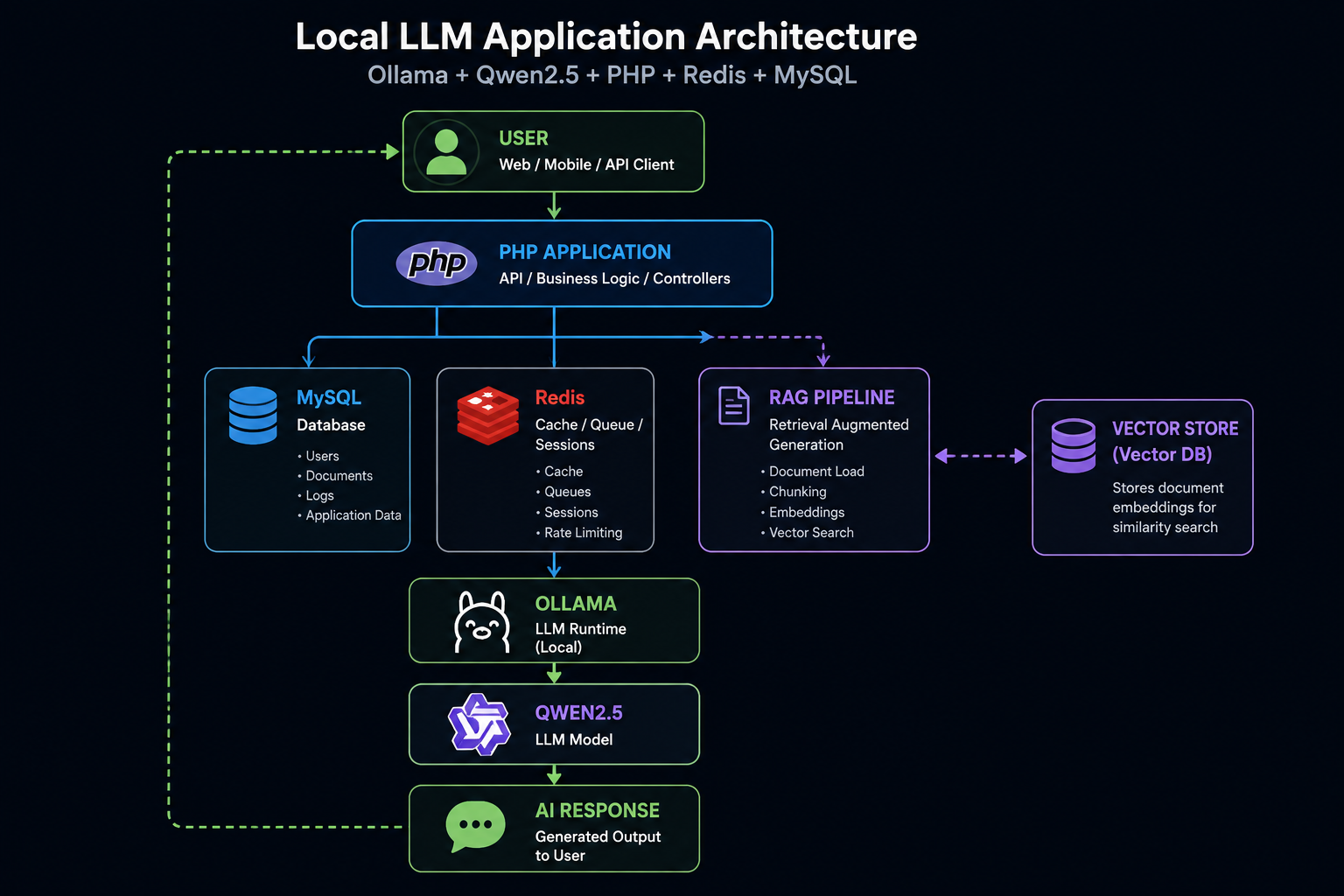Screen dimensions: 1344x896
Task: Select the AI Response chat bubble icon
Action: pyautogui.click(x=475, y=826)
